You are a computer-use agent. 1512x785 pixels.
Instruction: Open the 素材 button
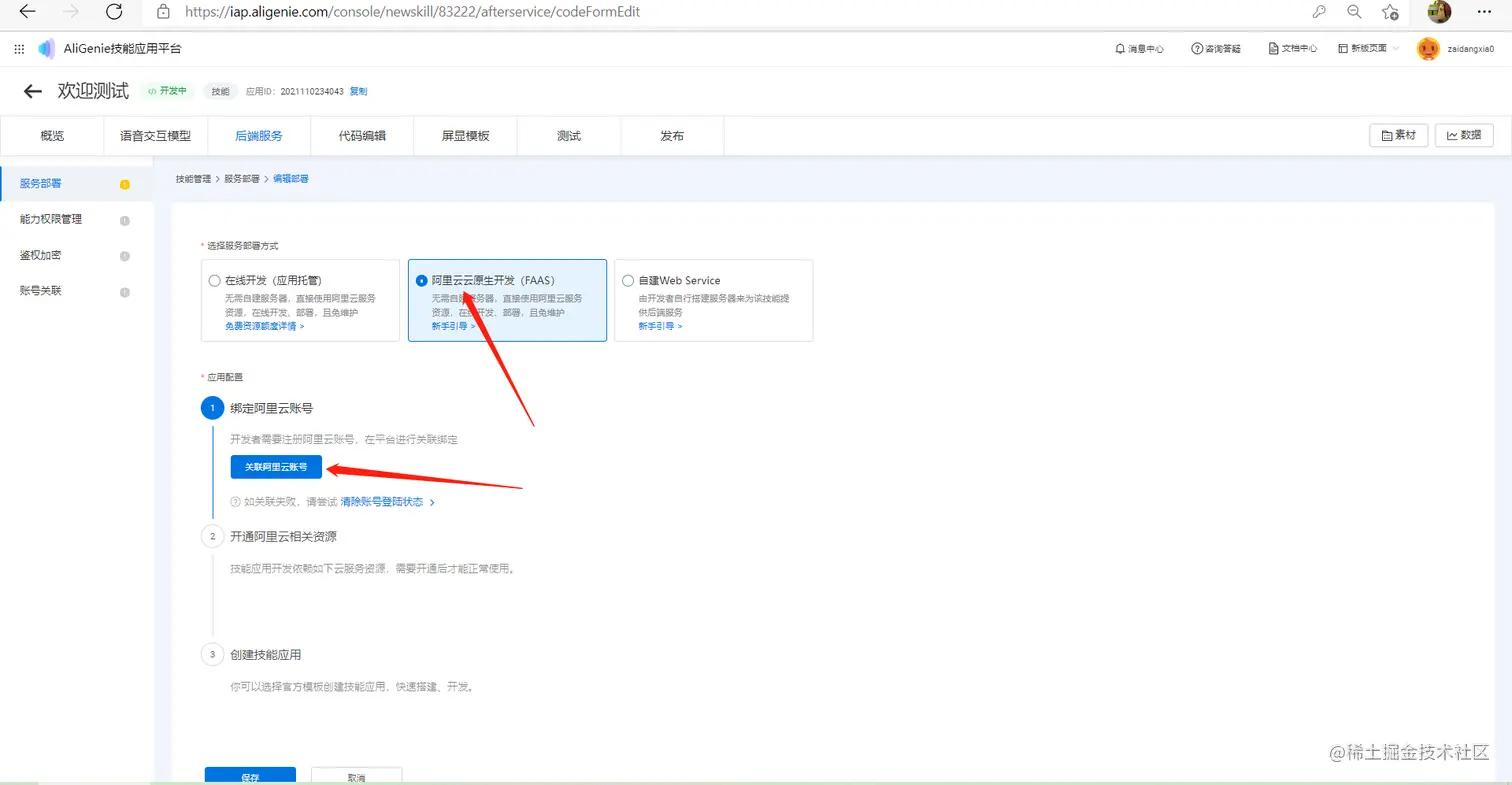pos(1398,136)
